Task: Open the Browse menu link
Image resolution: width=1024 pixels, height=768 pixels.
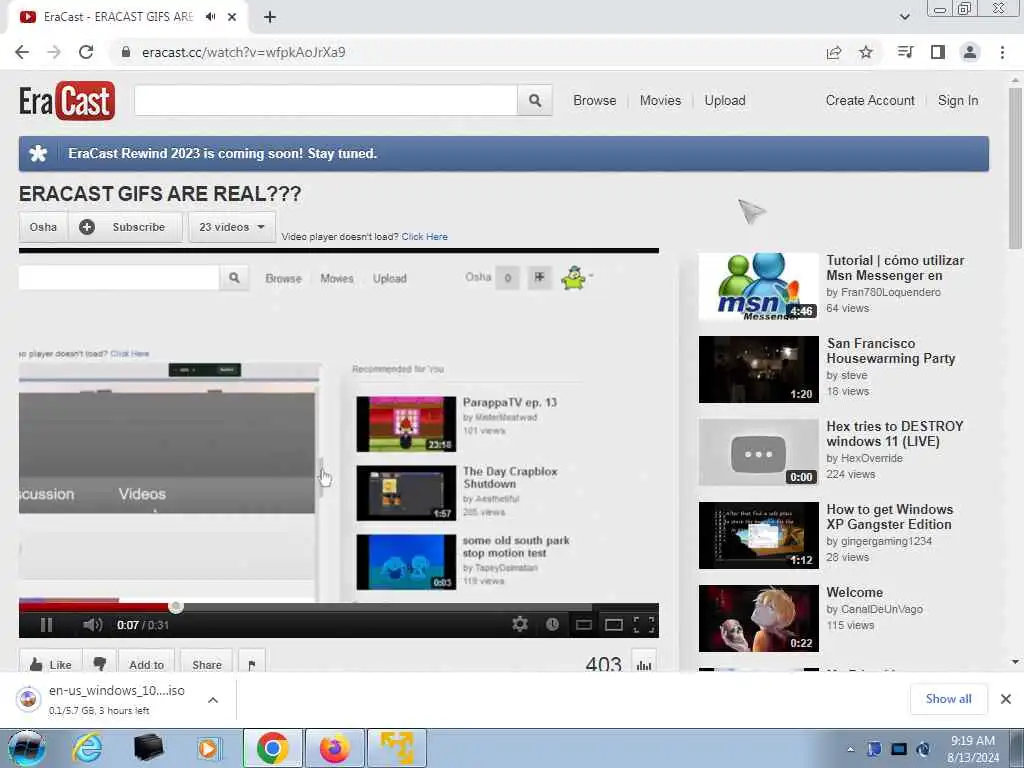Action: [594, 101]
